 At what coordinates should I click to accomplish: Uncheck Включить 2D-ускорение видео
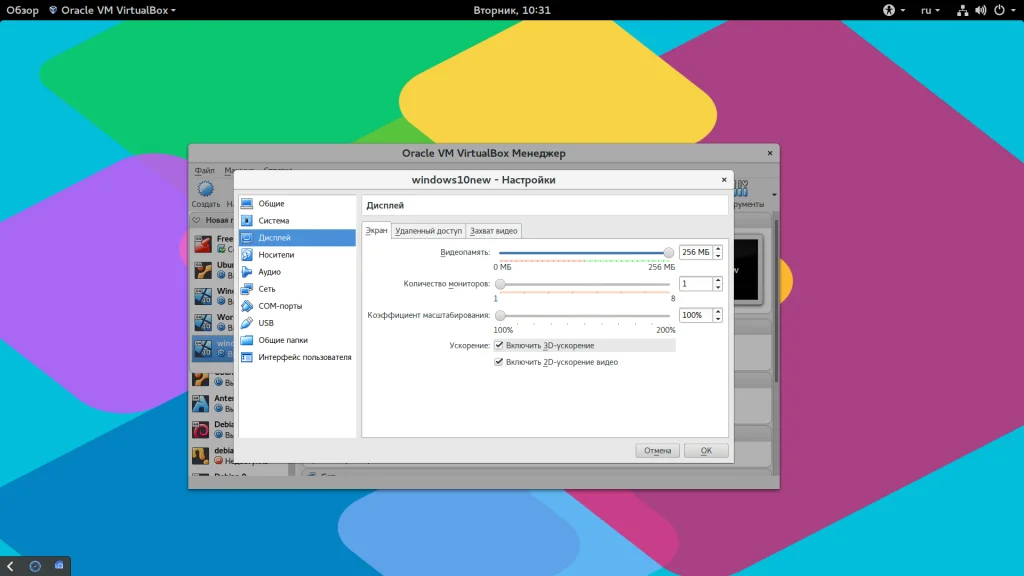[499, 362]
